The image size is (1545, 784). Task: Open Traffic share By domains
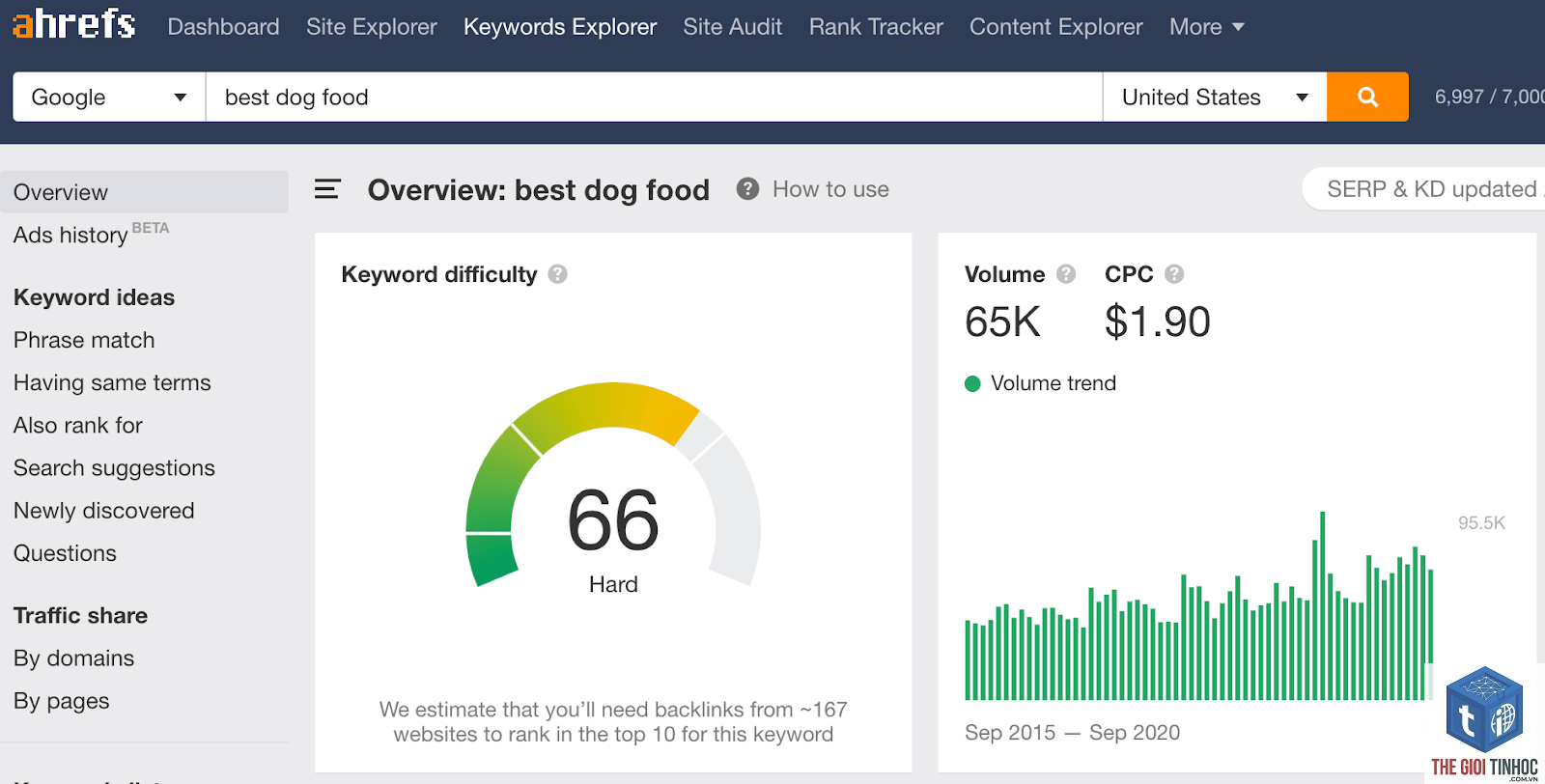(x=74, y=658)
